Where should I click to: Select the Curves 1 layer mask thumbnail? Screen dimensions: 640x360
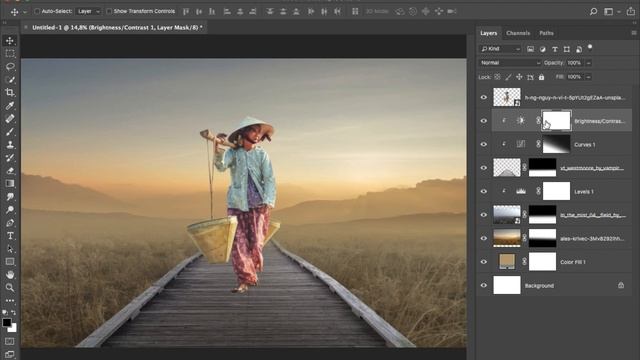point(556,144)
